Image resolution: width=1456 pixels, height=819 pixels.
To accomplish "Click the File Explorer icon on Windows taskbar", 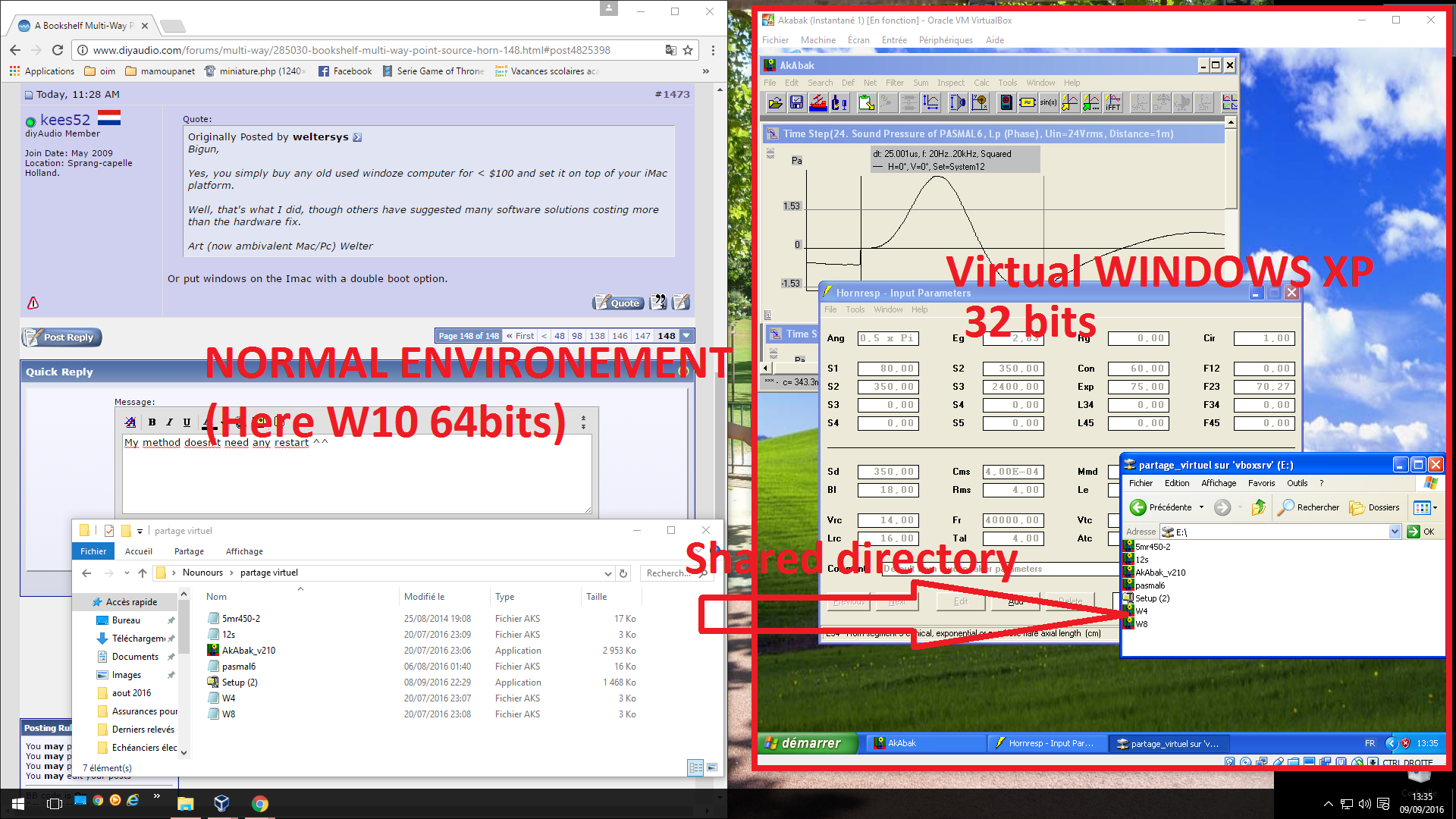I will (x=186, y=803).
